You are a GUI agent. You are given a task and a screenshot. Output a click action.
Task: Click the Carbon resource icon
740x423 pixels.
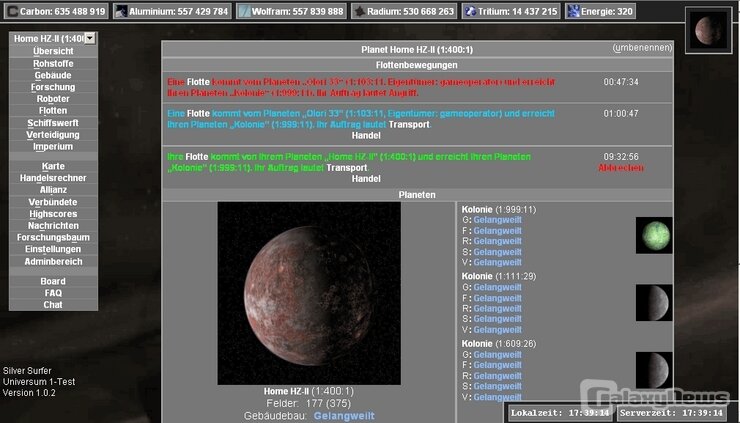[x=12, y=11]
